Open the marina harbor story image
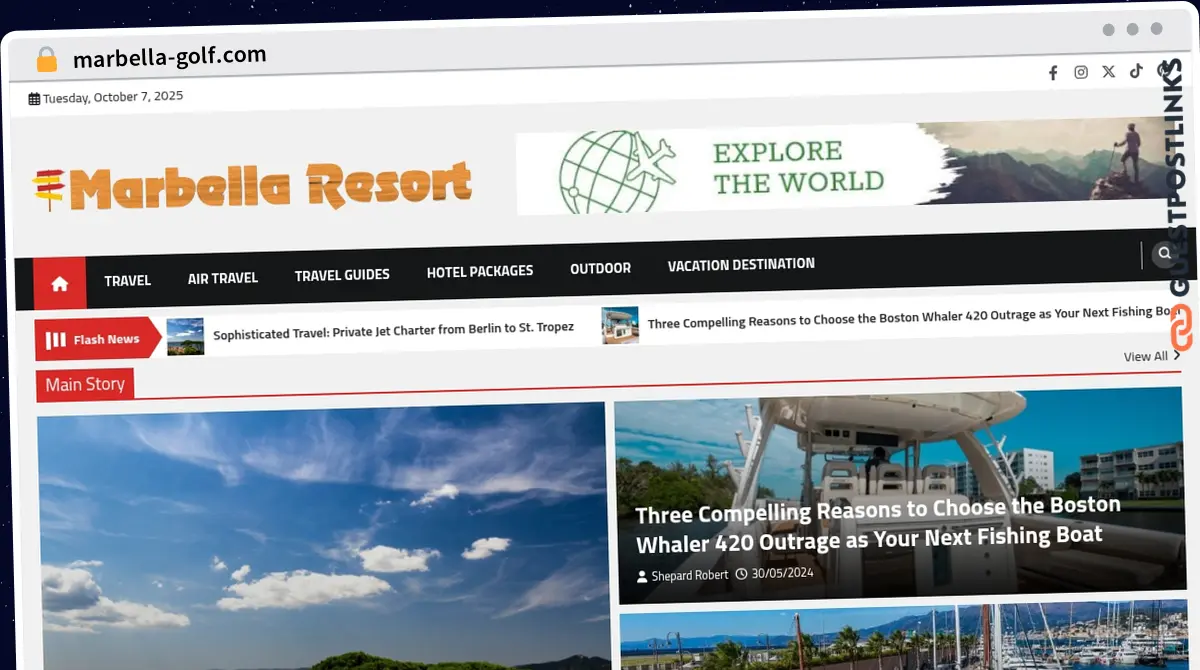This screenshot has height=670, width=1200. click(903, 635)
